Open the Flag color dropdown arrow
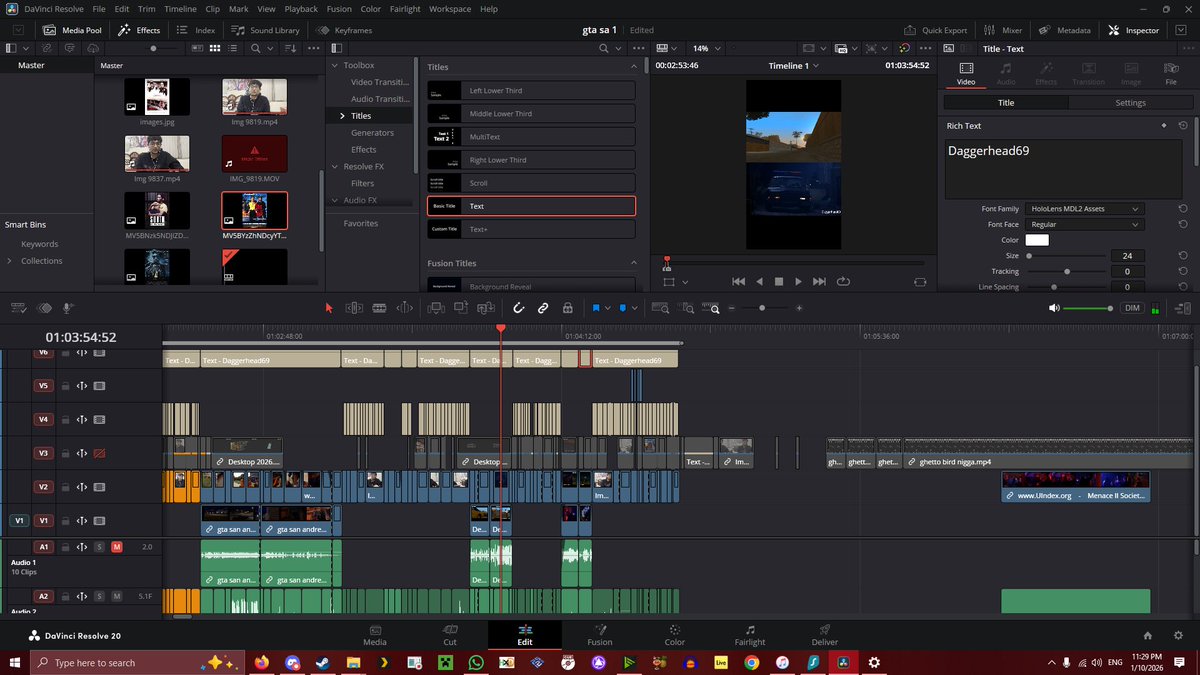Screen dimensions: 1200x675 [x=606, y=309]
